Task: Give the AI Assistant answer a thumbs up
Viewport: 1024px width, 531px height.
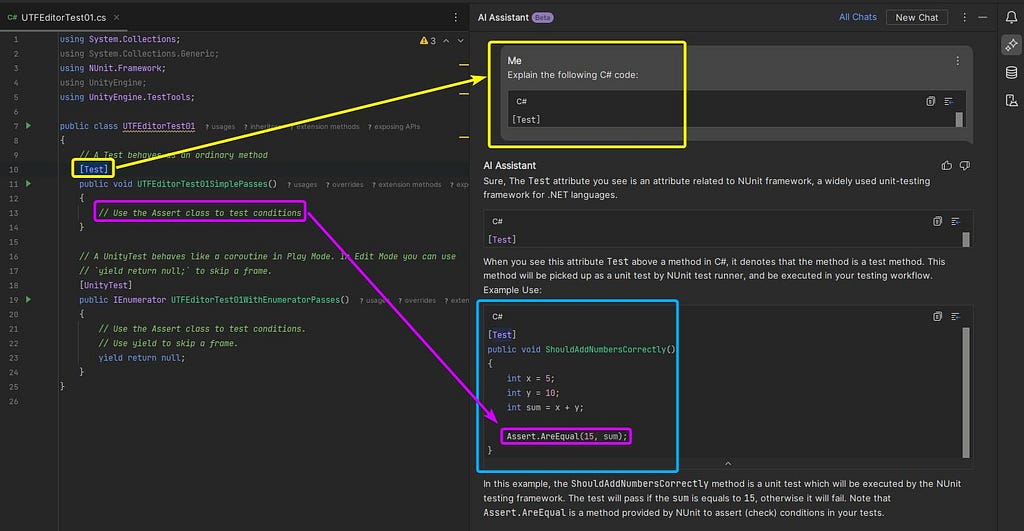Action: [946, 166]
